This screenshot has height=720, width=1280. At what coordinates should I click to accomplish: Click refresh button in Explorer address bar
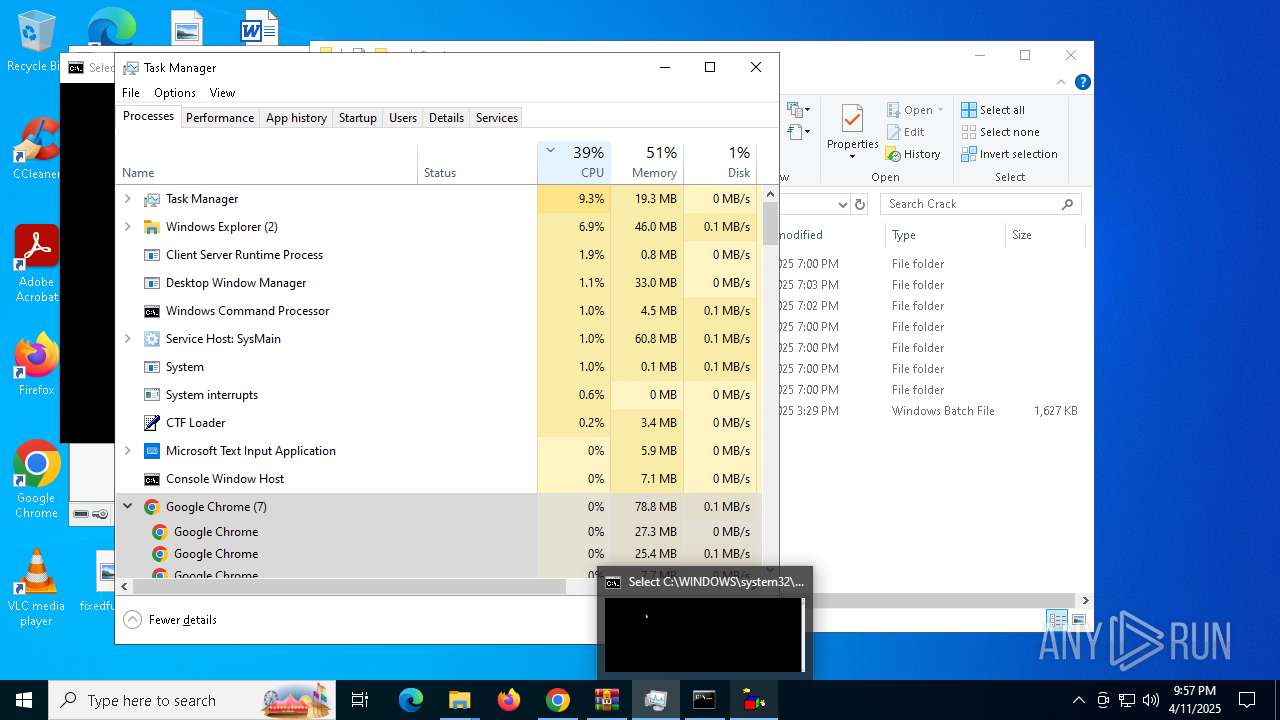coord(859,204)
